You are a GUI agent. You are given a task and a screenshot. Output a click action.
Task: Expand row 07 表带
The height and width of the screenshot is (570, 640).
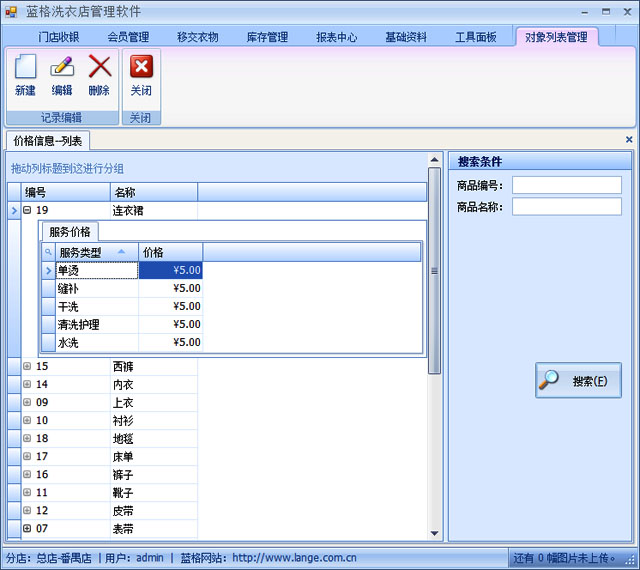27,528
